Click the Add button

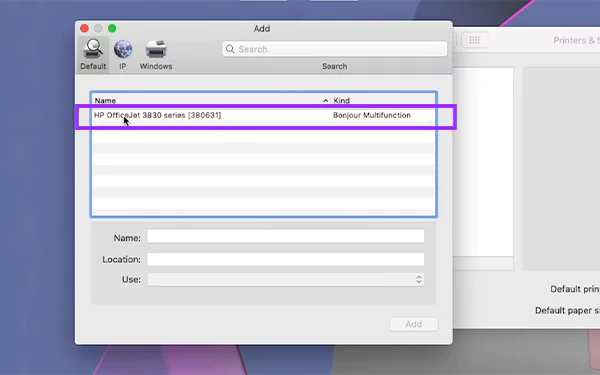click(x=414, y=324)
